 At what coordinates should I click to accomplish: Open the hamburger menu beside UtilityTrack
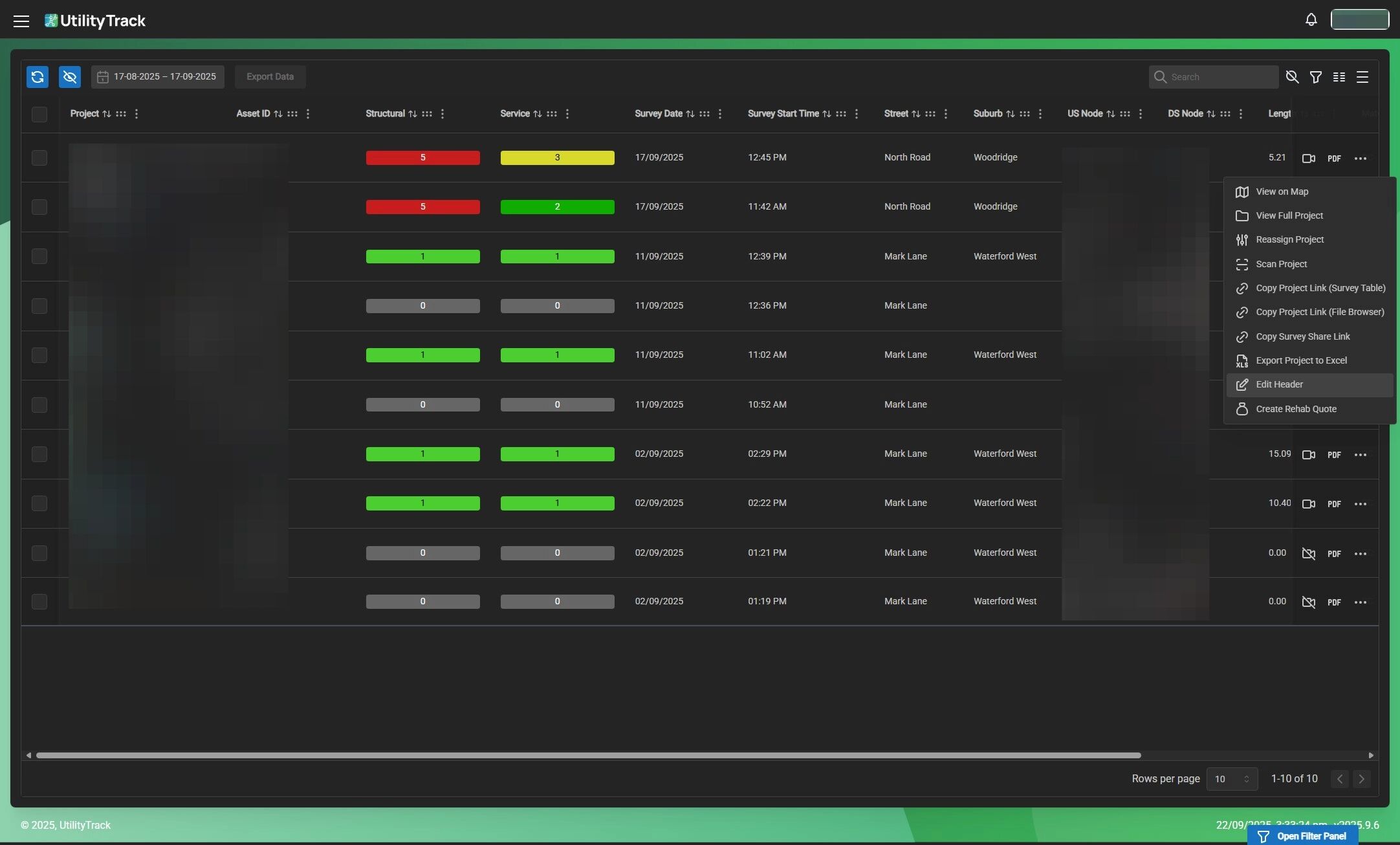click(x=21, y=21)
